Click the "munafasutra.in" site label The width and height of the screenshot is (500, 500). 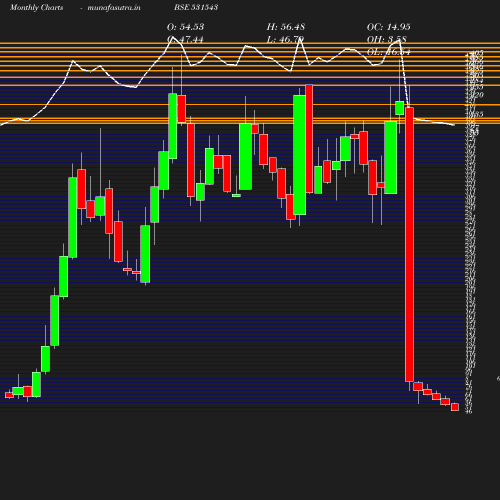click(x=114, y=7)
